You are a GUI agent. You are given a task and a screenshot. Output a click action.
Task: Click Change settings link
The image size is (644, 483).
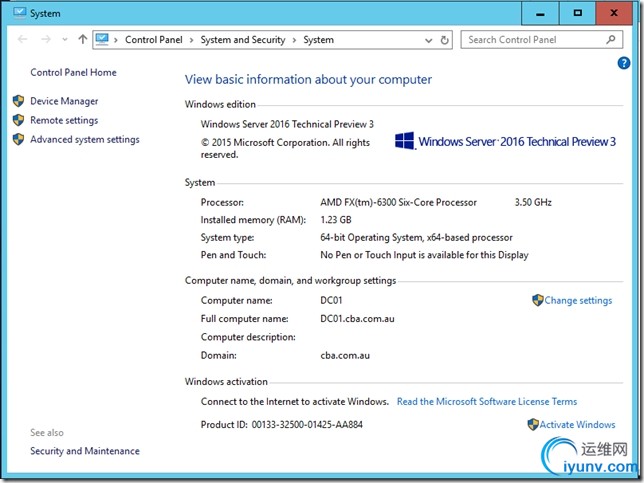(x=578, y=301)
